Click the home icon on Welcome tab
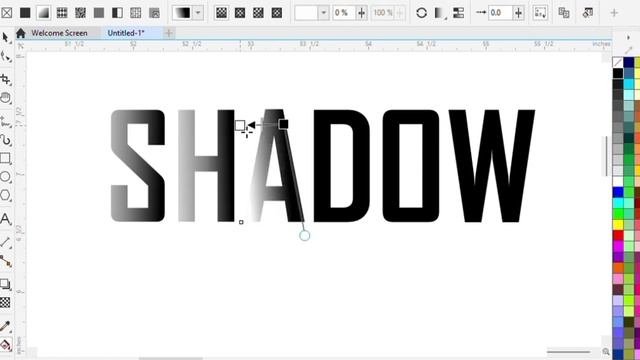This screenshot has height=360, width=640. 21,33
